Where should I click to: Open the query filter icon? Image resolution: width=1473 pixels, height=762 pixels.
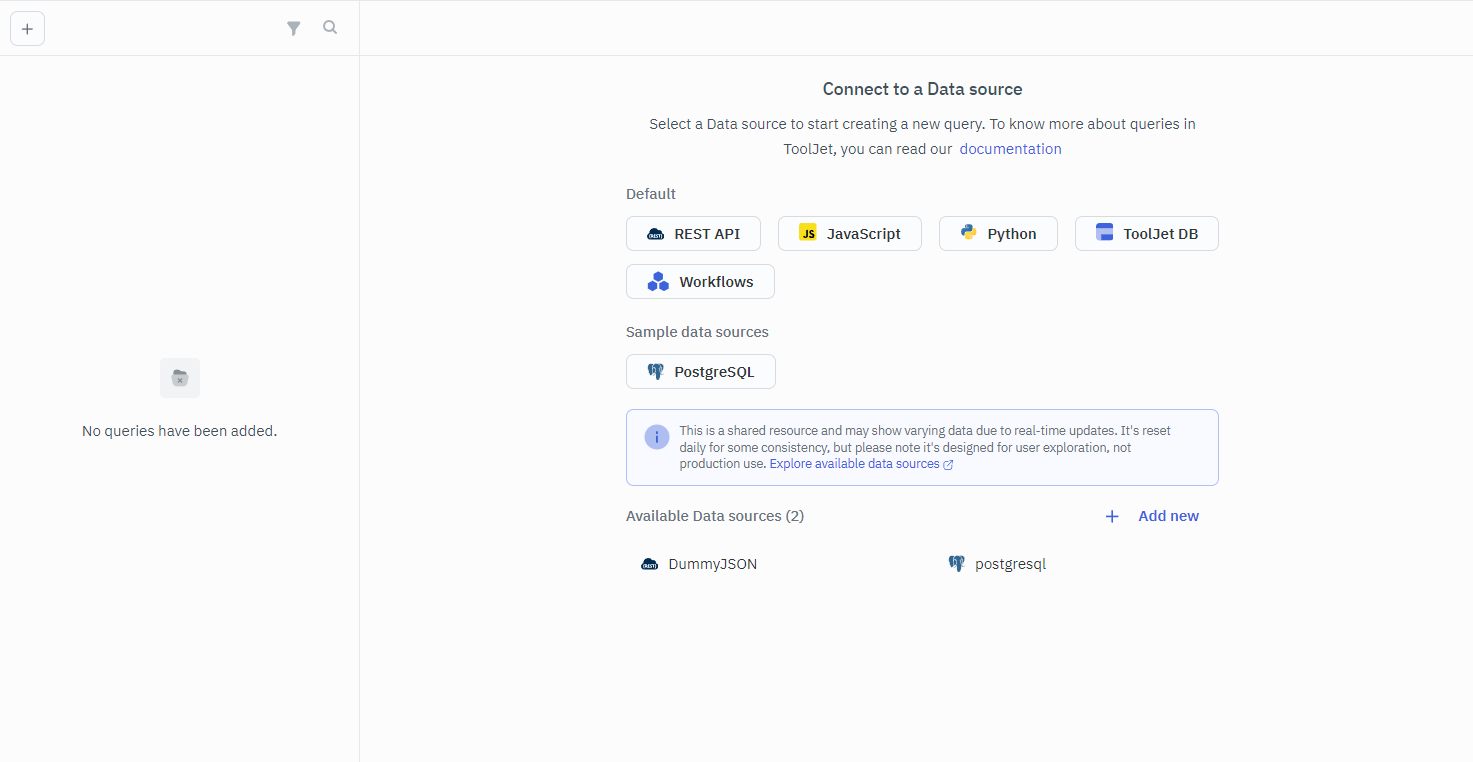[x=293, y=29]
